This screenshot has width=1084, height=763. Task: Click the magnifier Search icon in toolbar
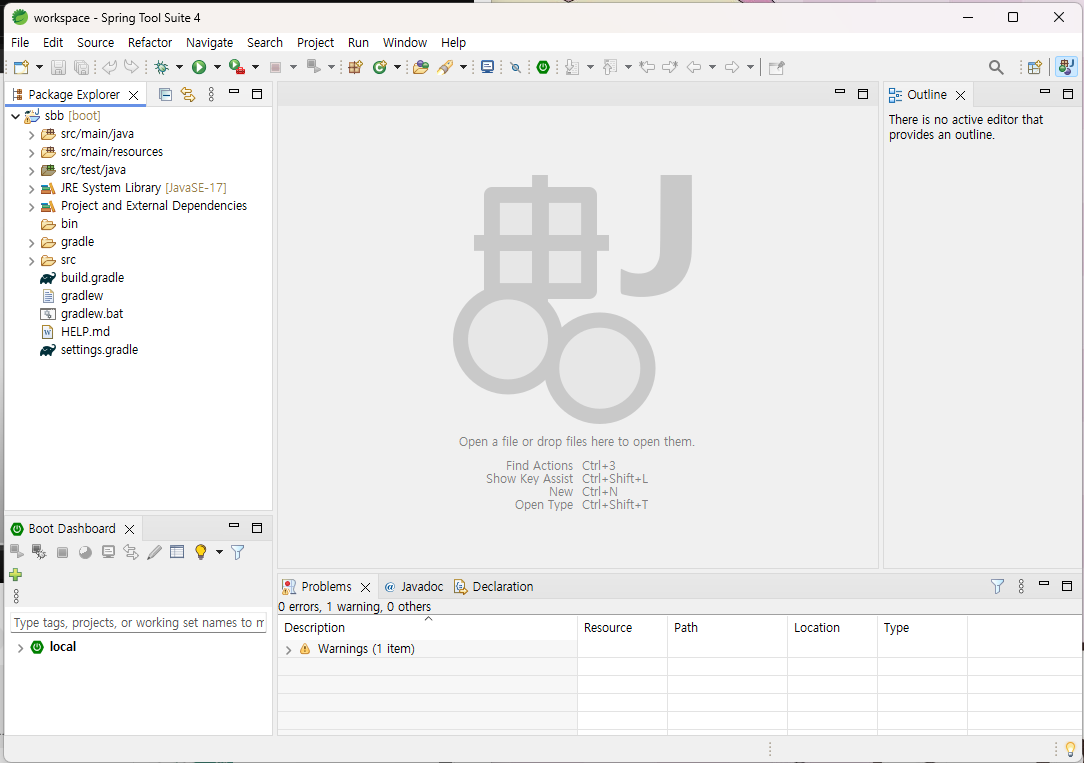pyautogui.click(x=996, y=67)
